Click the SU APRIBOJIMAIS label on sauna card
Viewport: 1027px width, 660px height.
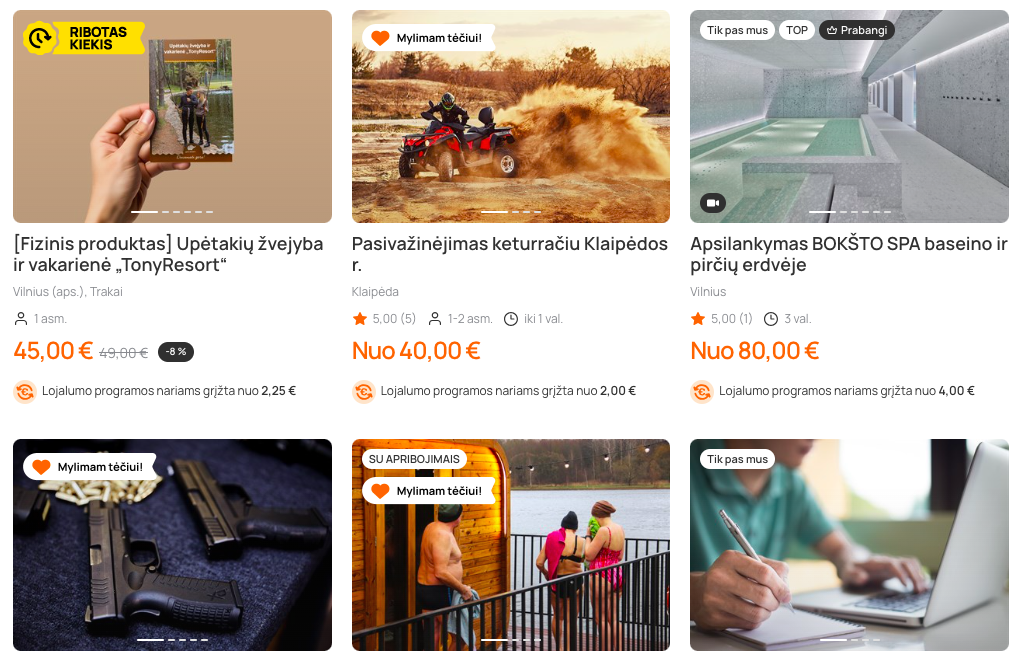414,459
